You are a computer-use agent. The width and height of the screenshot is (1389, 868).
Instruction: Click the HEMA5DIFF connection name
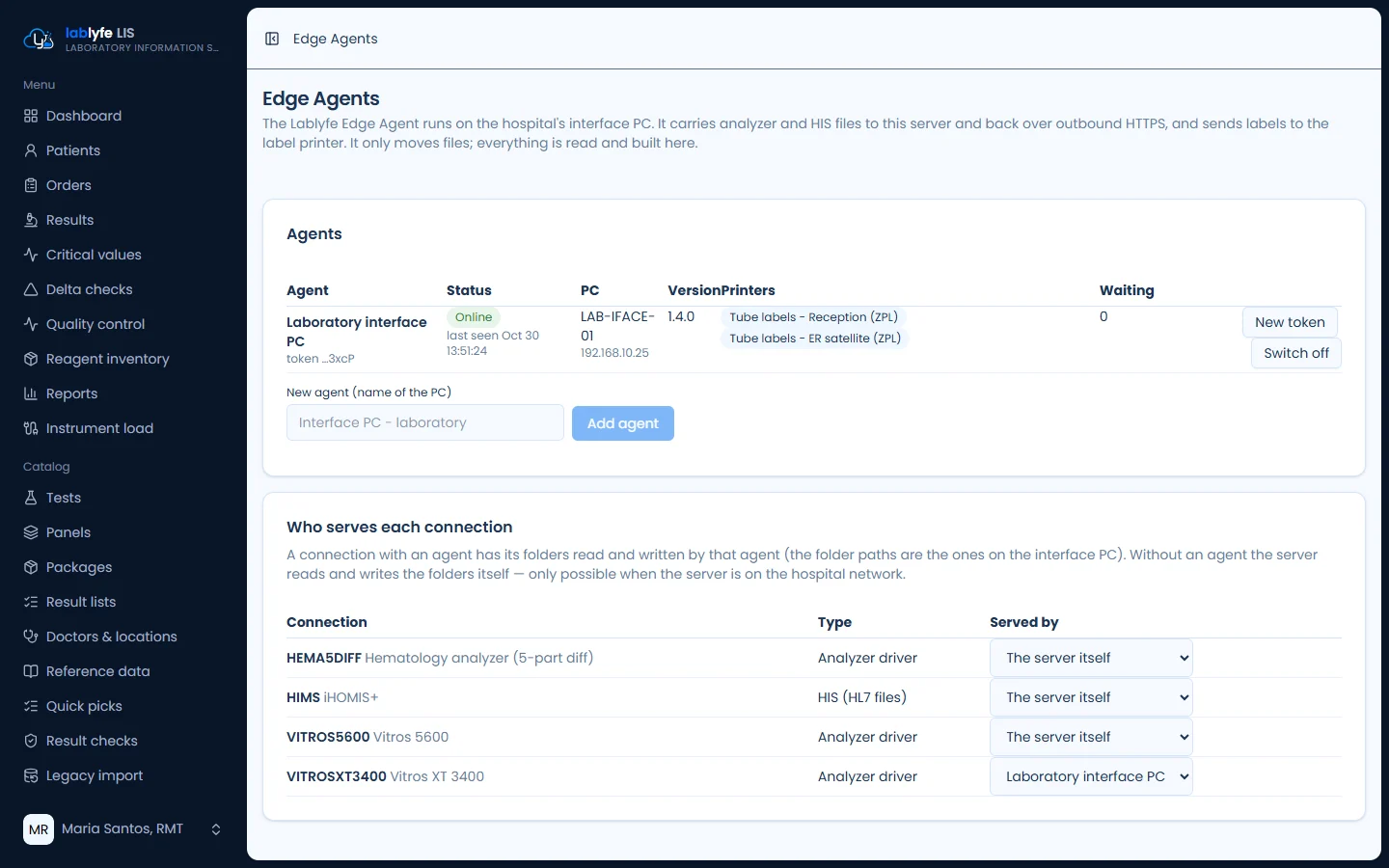tap(324, 658)
